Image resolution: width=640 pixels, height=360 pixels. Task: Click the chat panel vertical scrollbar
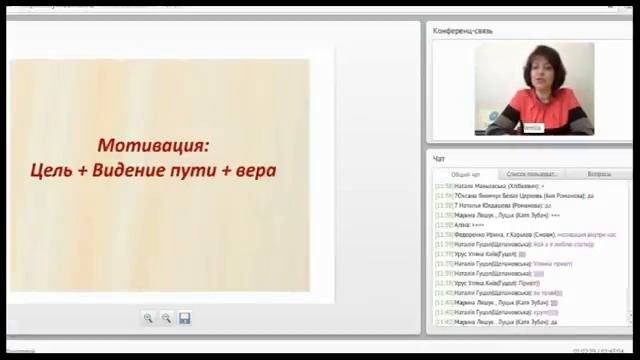click(630, 253)
